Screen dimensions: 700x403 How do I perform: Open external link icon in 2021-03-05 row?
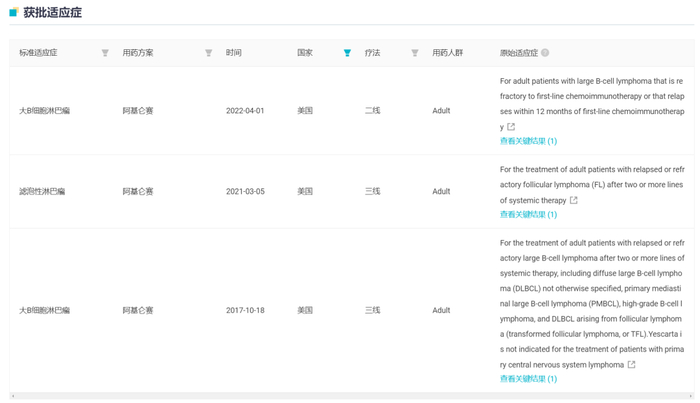[573, 200]
